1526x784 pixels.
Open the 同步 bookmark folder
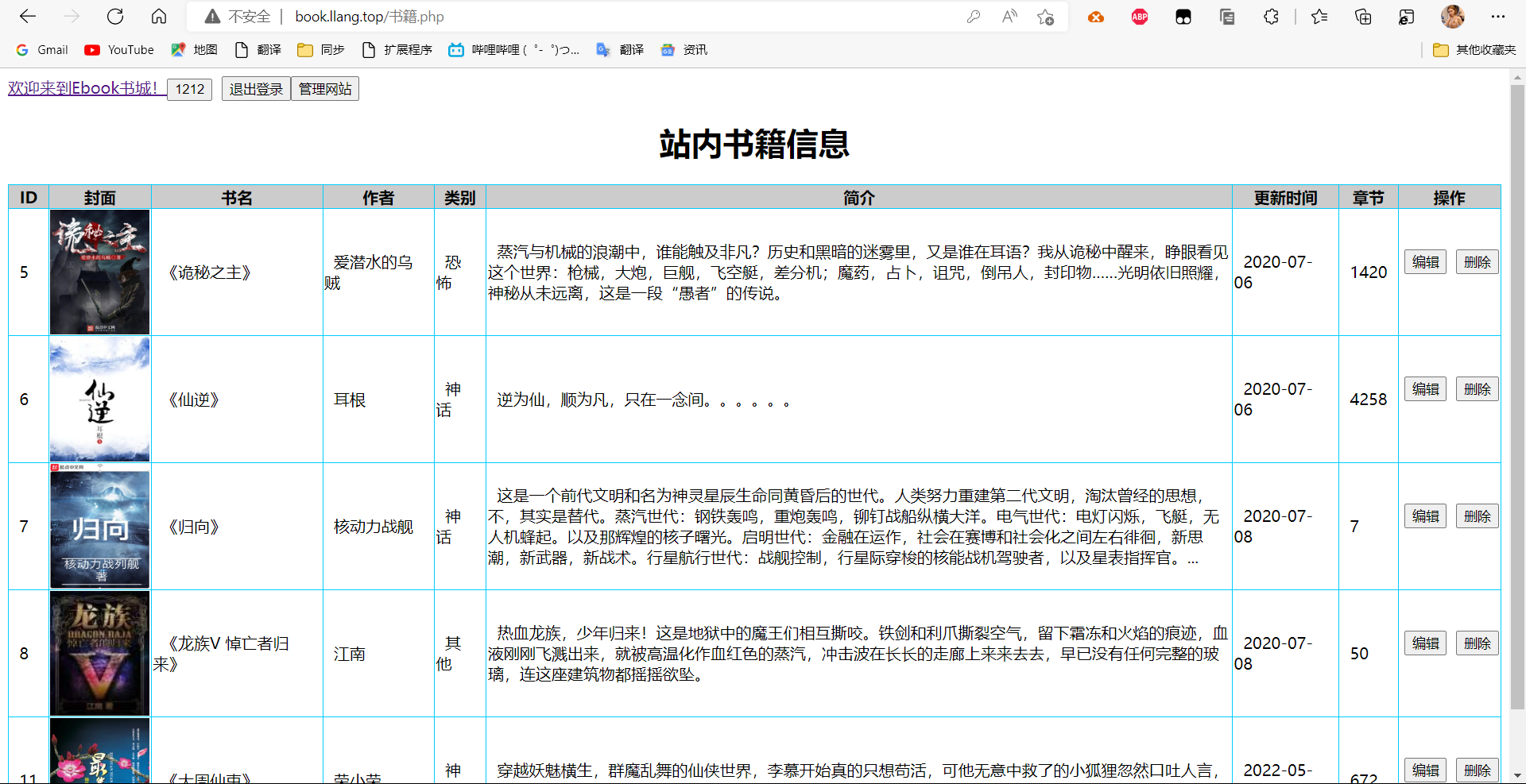321,50
